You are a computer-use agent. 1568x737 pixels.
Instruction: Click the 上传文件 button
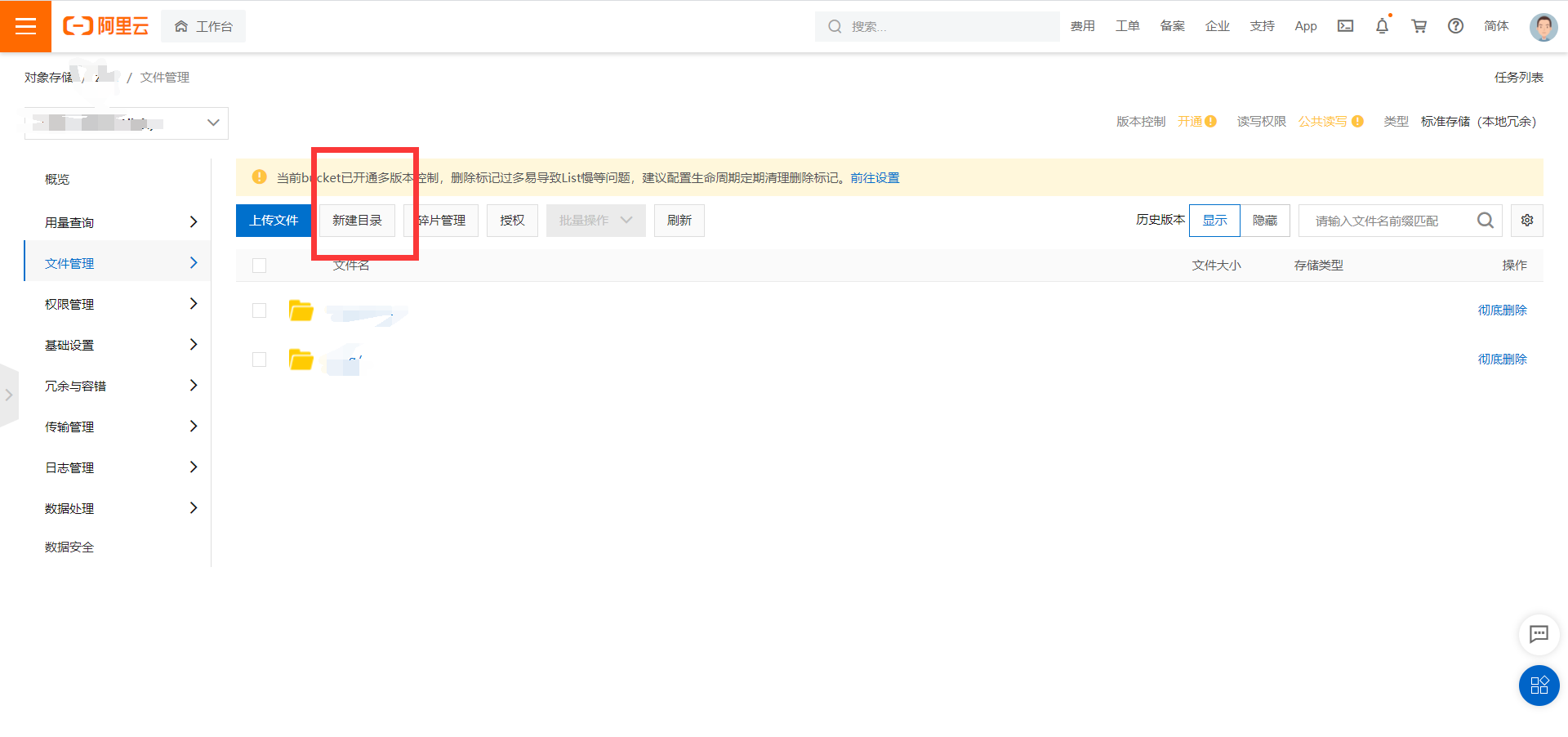tap(274, 220)
